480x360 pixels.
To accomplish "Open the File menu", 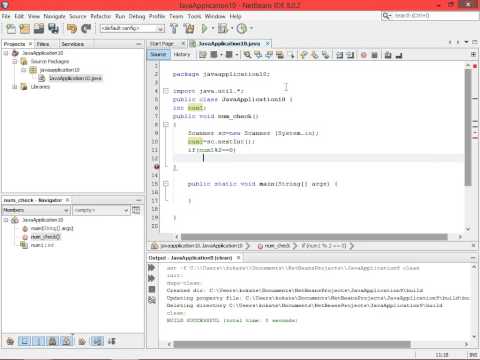I will pyautogui.click(x=6, y=16).
